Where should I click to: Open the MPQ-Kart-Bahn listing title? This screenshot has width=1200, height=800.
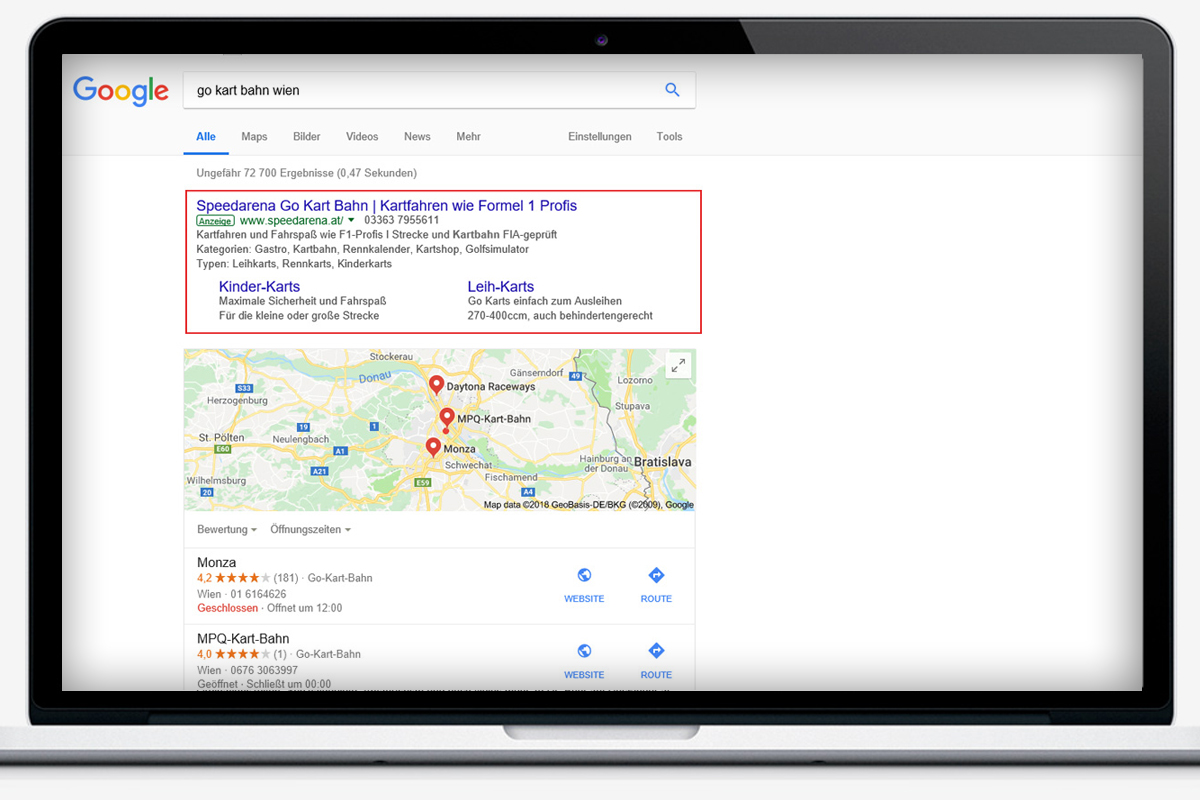tap(243, 639)
